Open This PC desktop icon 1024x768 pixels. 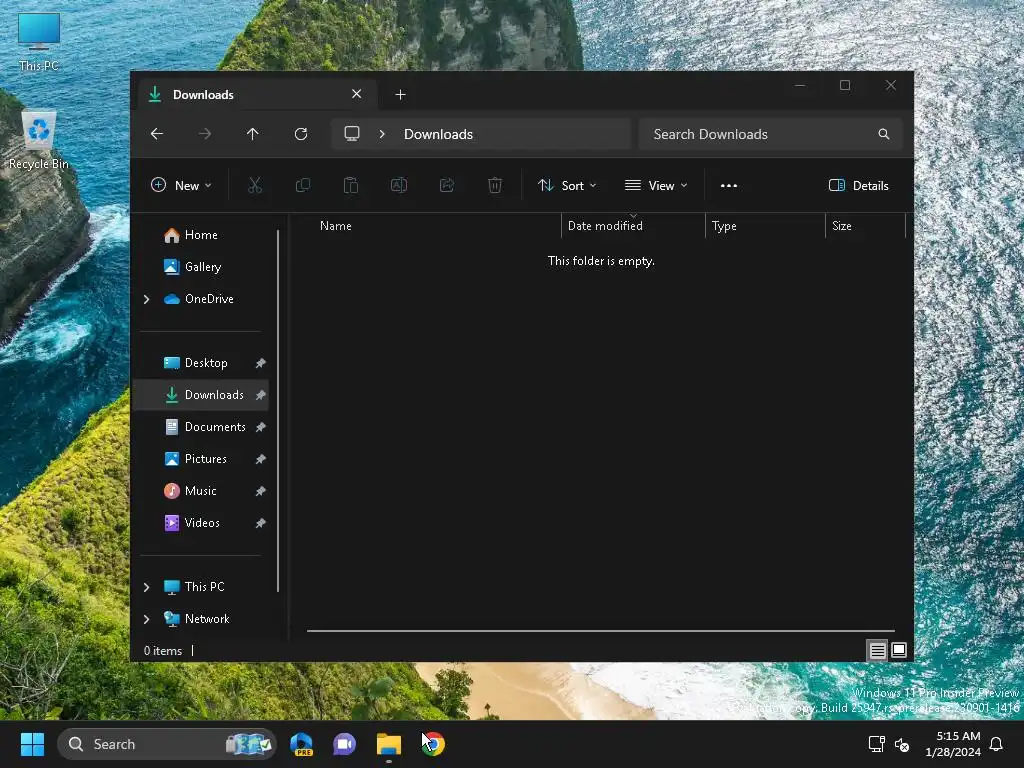pos(39,40)
